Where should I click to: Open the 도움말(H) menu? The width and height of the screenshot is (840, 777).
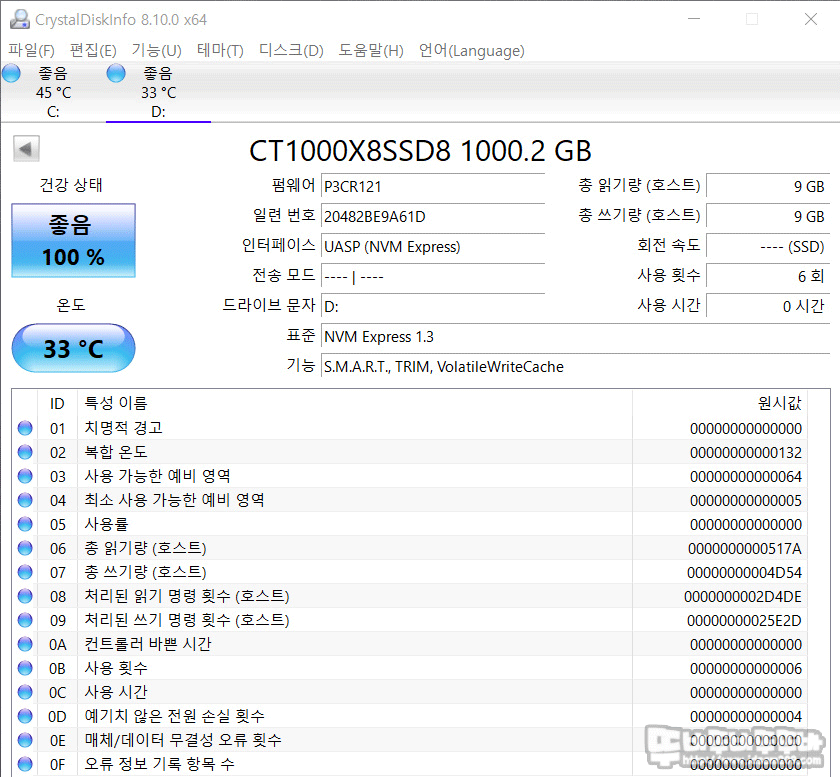click(371, 50)
